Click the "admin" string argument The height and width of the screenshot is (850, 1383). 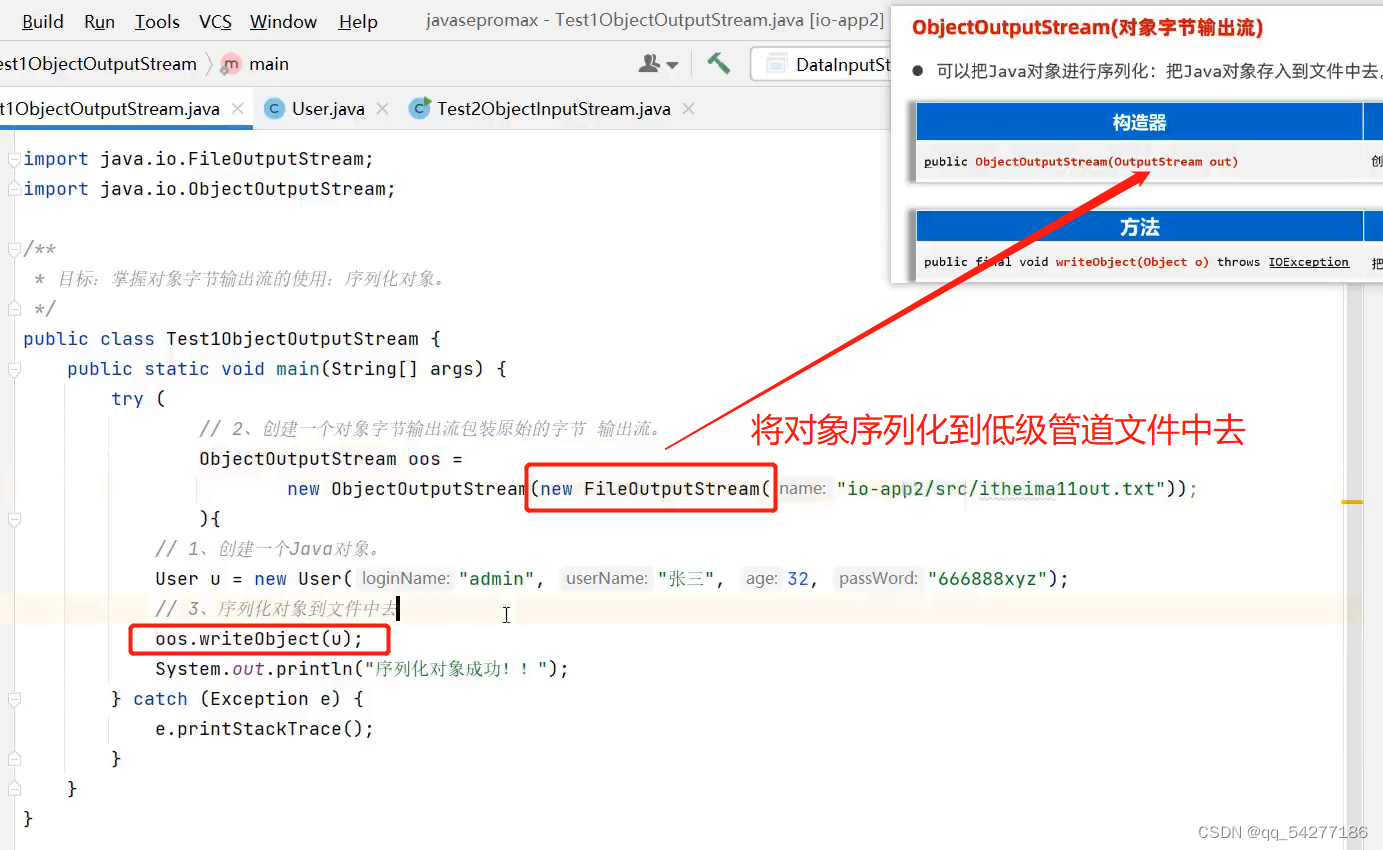tap(497, 579)
